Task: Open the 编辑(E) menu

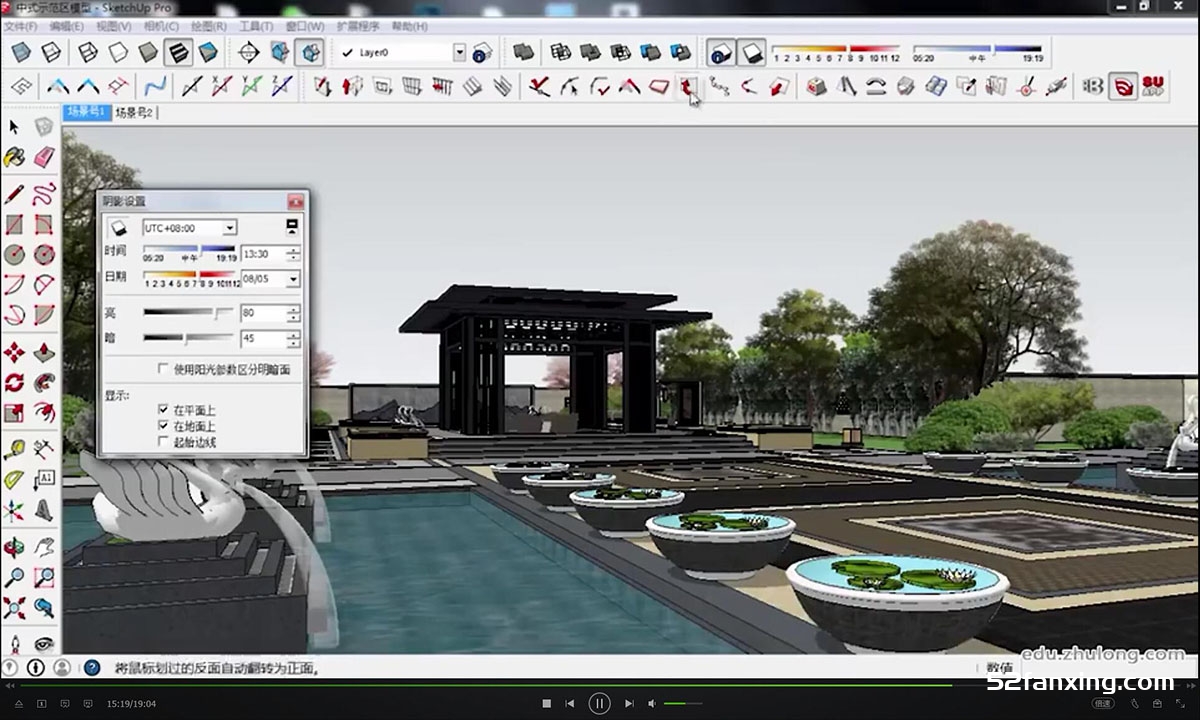Action: pos(67,26)
